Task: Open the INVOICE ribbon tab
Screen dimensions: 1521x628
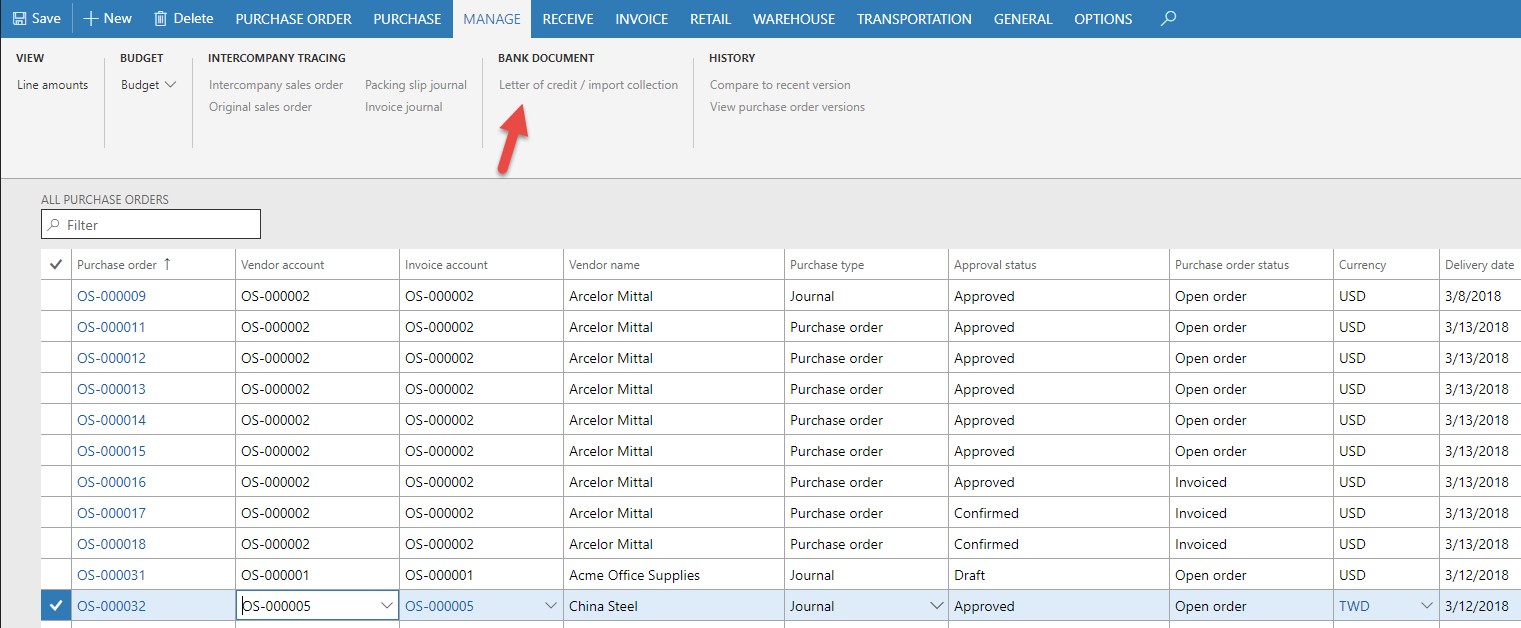Action: (x=641, y=19)
